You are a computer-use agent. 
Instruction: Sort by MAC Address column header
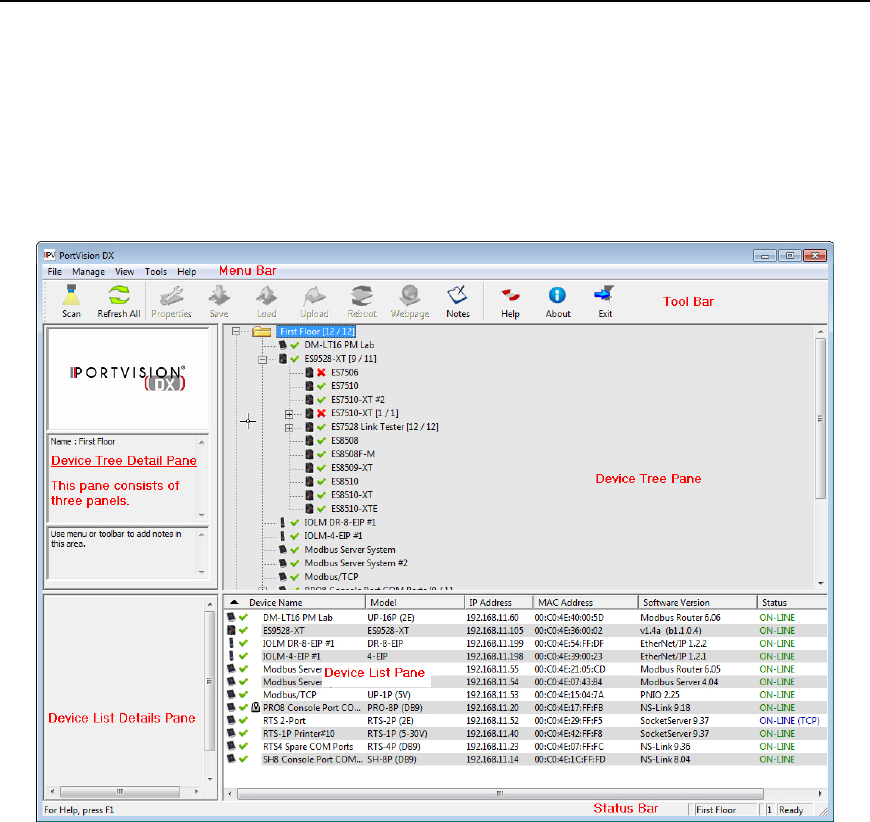point(586,603)
